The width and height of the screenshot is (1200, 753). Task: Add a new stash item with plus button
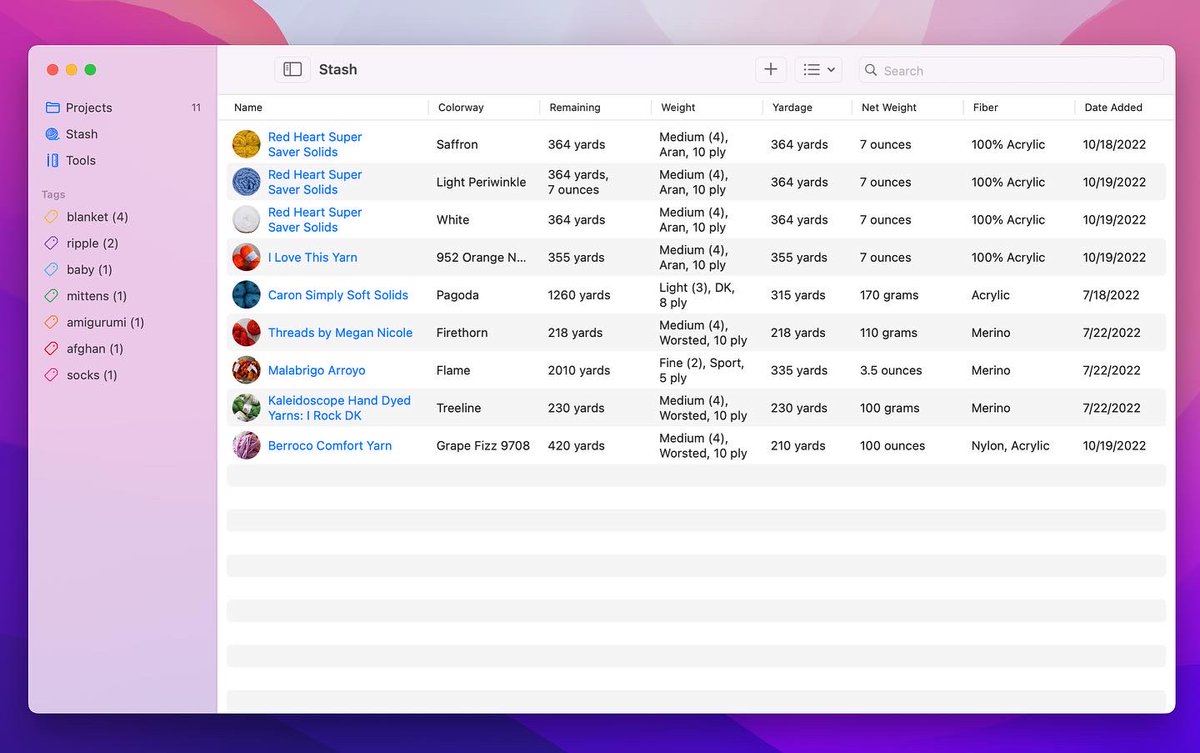point(770,70)
